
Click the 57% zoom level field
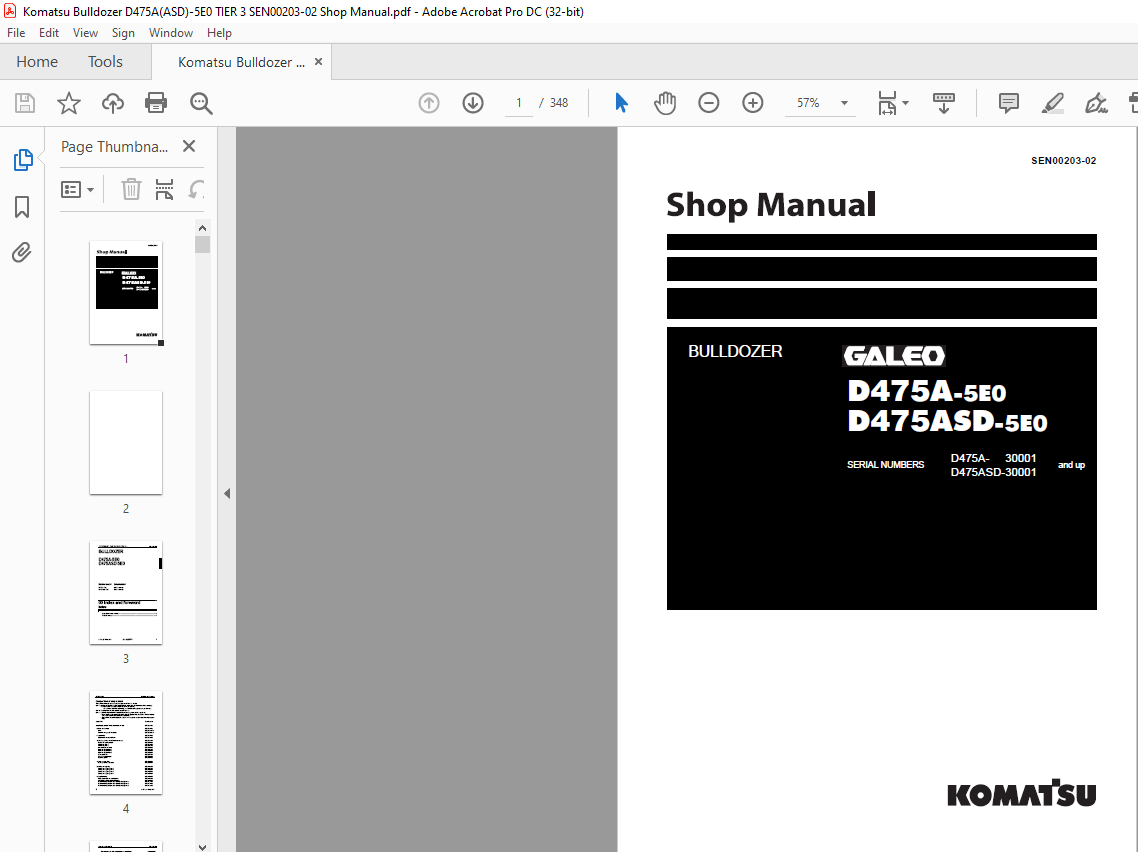(x=809, y=103)
